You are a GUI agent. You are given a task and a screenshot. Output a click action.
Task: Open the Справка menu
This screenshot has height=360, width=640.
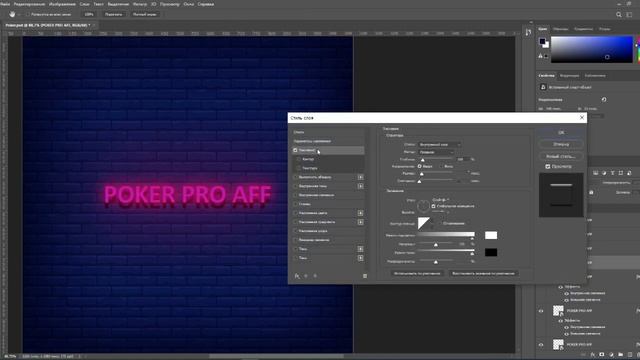206,4
